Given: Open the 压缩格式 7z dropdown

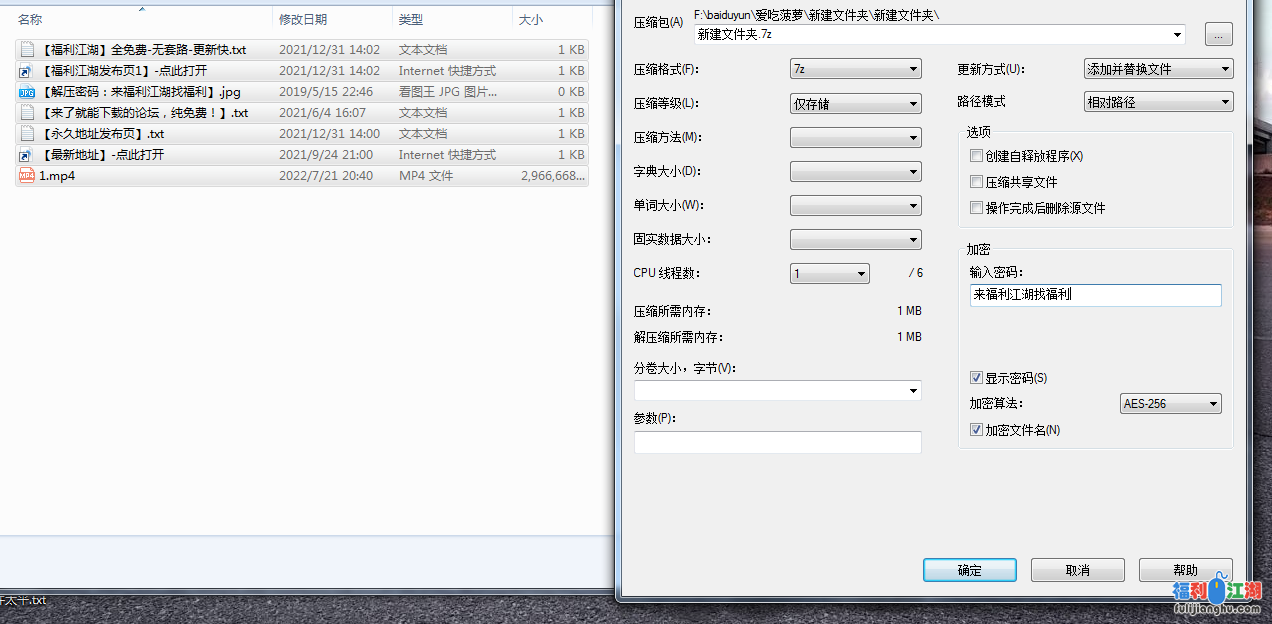Looking at the screenshot, I should tap(855, 69).
